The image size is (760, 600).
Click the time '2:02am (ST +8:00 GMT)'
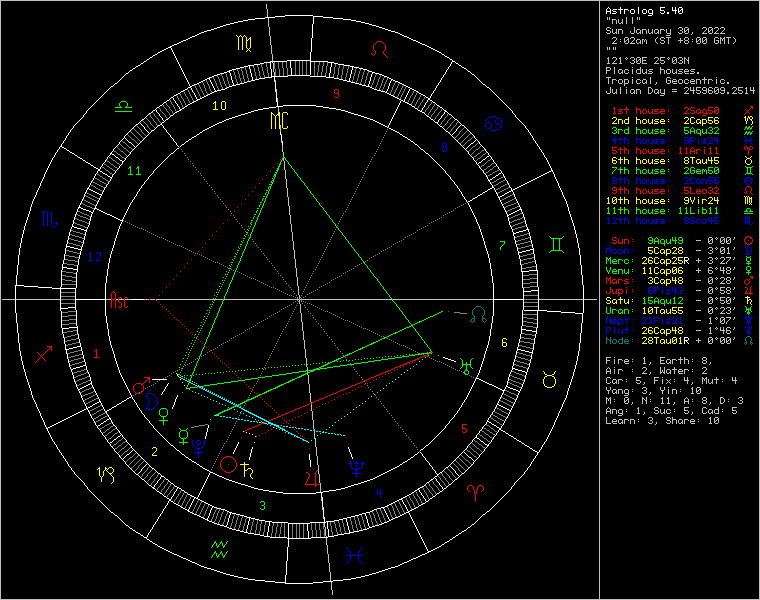pos(674,41)
